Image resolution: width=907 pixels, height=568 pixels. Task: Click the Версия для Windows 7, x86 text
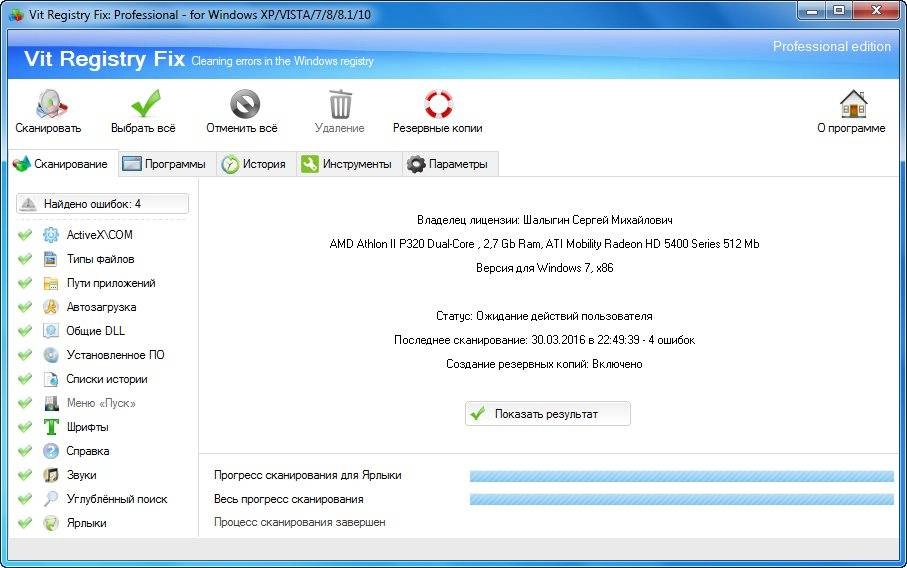(x=544, y=268)
